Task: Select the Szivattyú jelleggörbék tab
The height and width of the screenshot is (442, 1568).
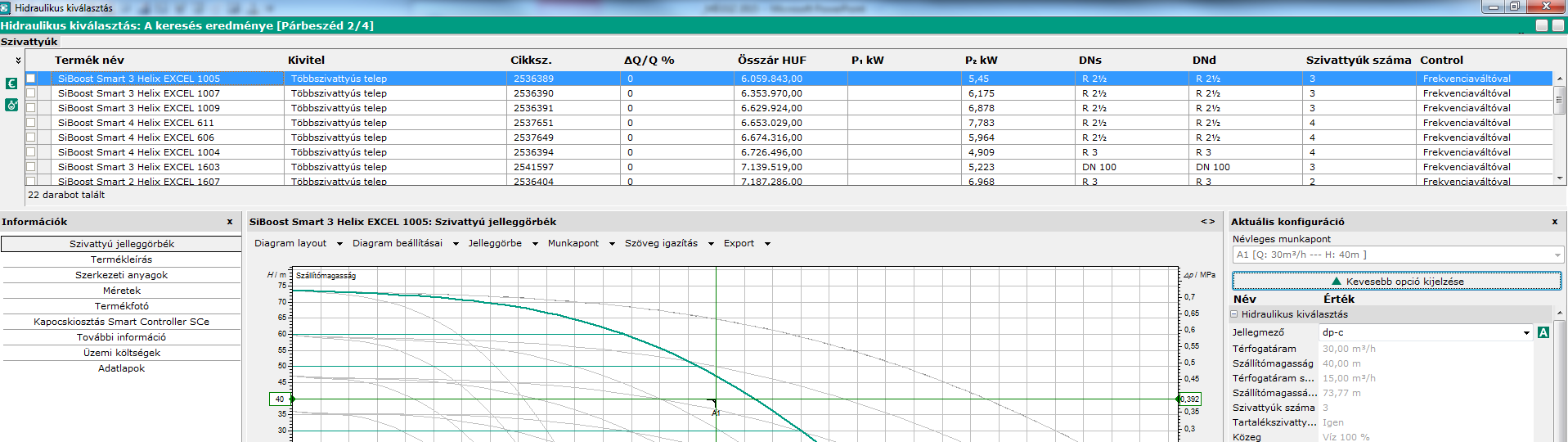Action: tap(121, 244)
